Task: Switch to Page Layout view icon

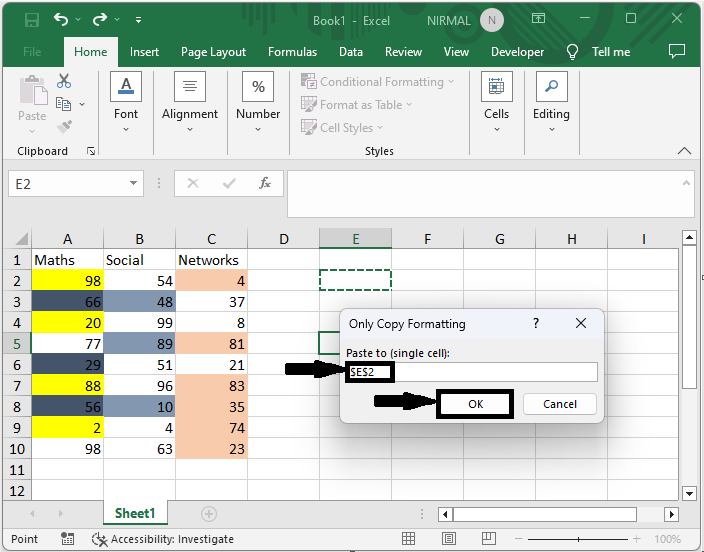Action: 449,538
